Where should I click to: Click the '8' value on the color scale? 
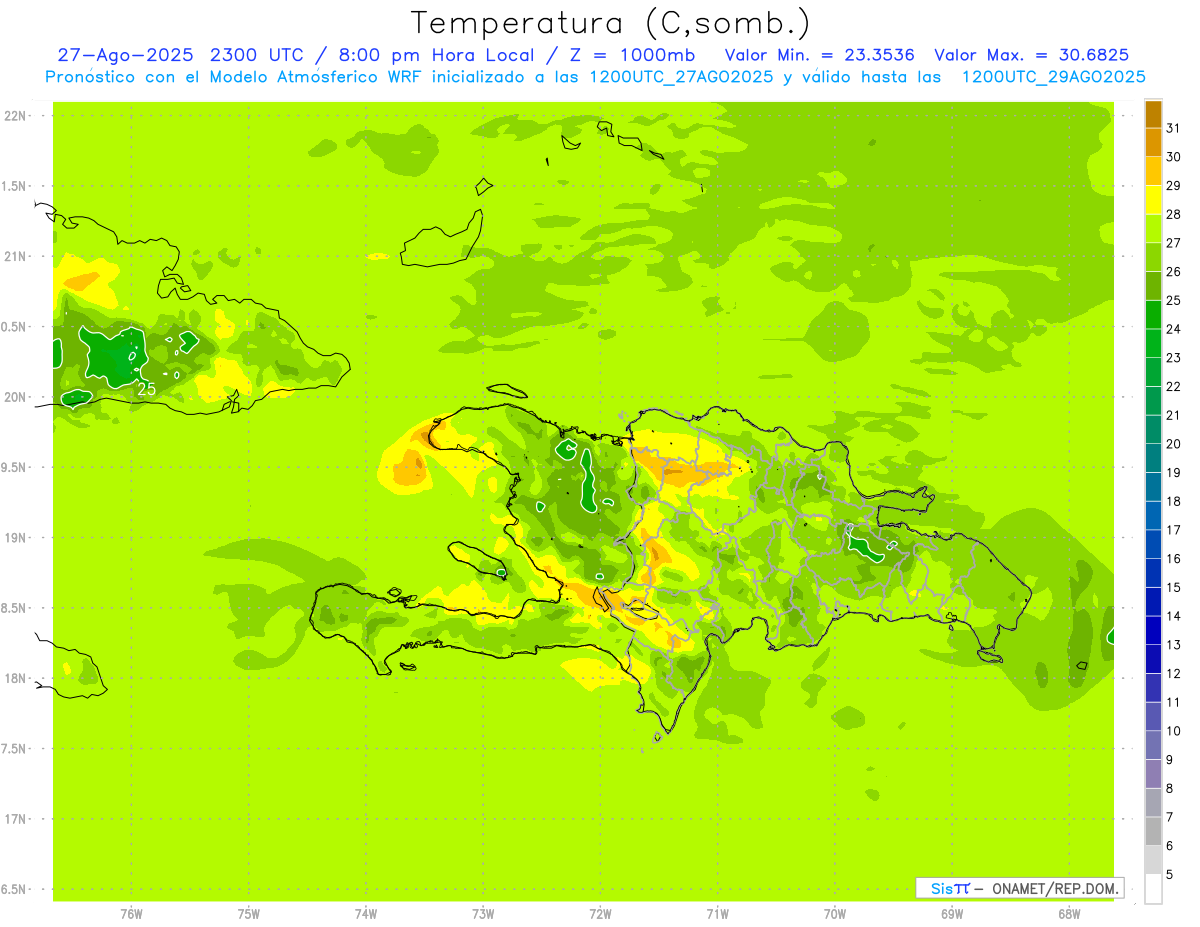pyautogui.click(x=1170, y=788)
